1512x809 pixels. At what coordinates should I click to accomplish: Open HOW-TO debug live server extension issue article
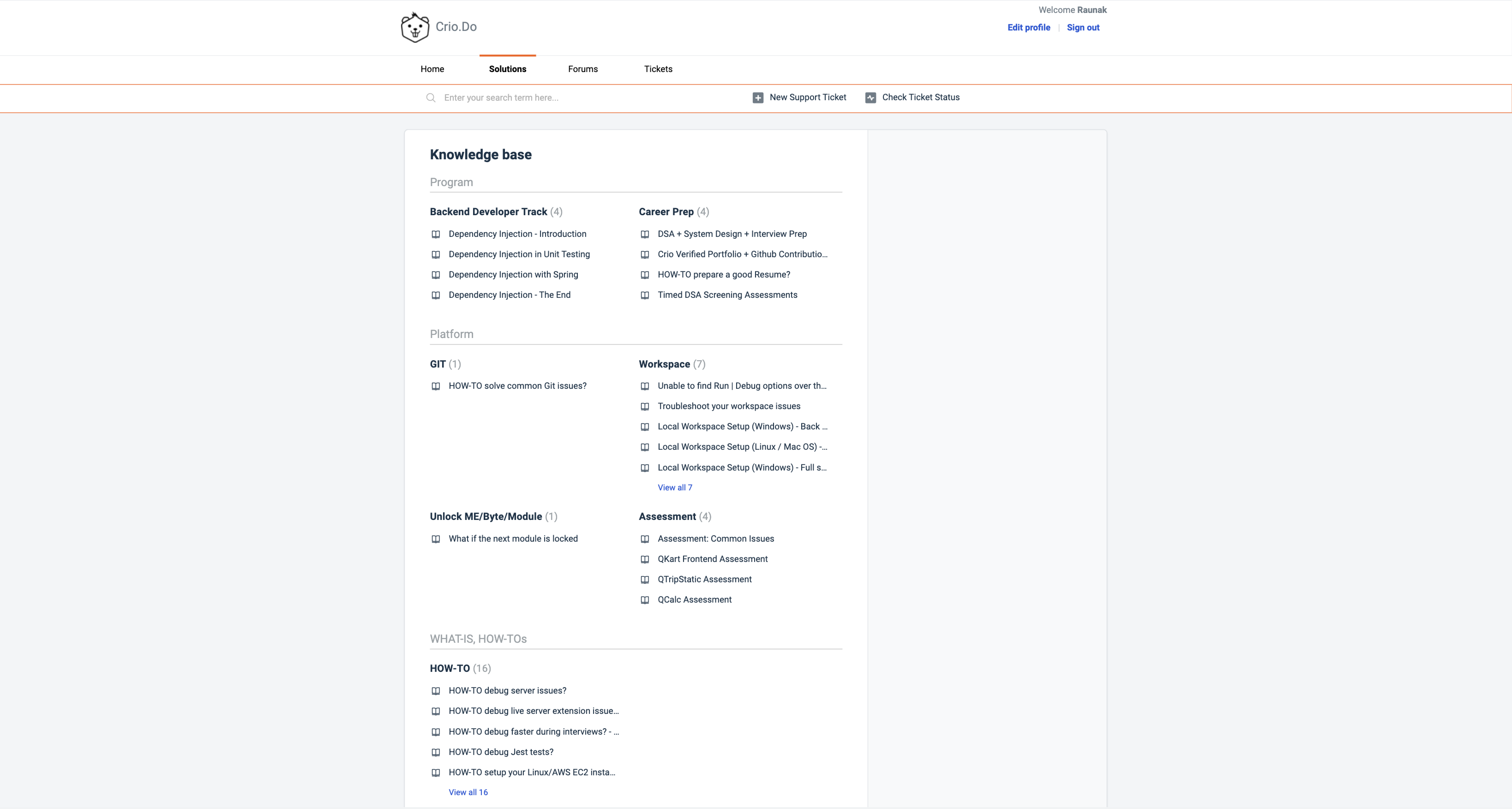[534, 711]
